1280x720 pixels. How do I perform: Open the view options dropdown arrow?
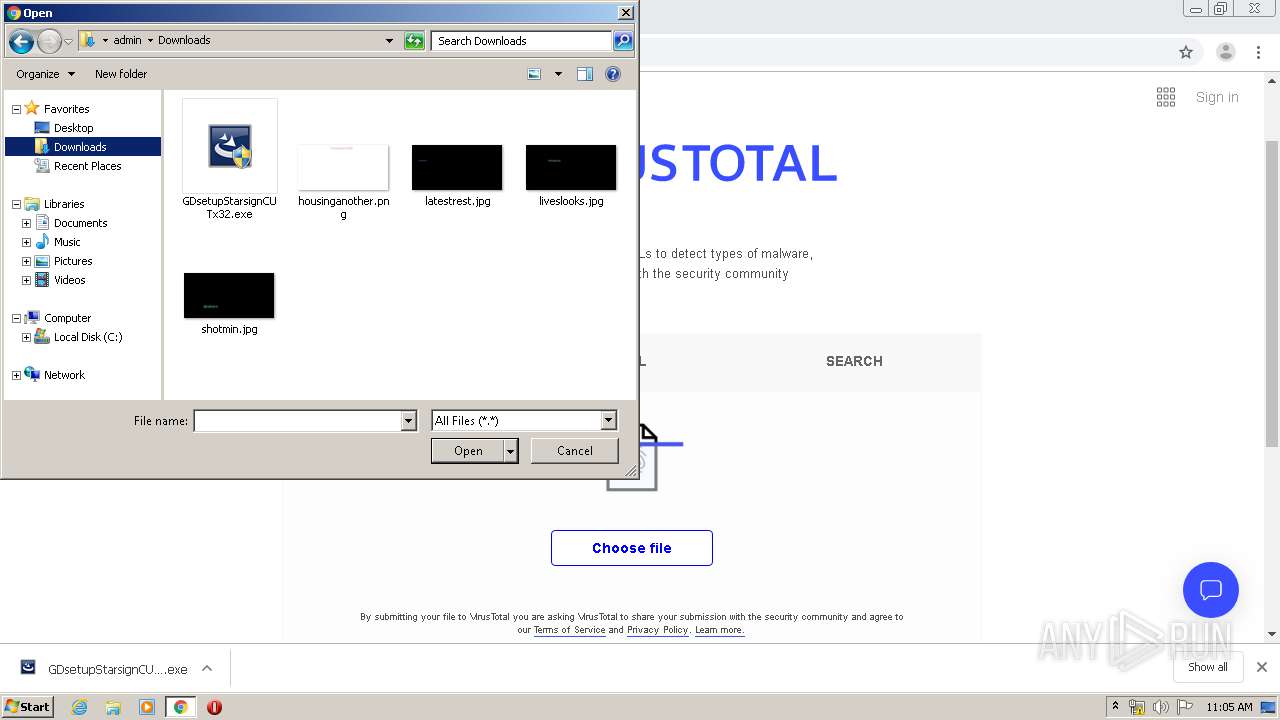558,74
